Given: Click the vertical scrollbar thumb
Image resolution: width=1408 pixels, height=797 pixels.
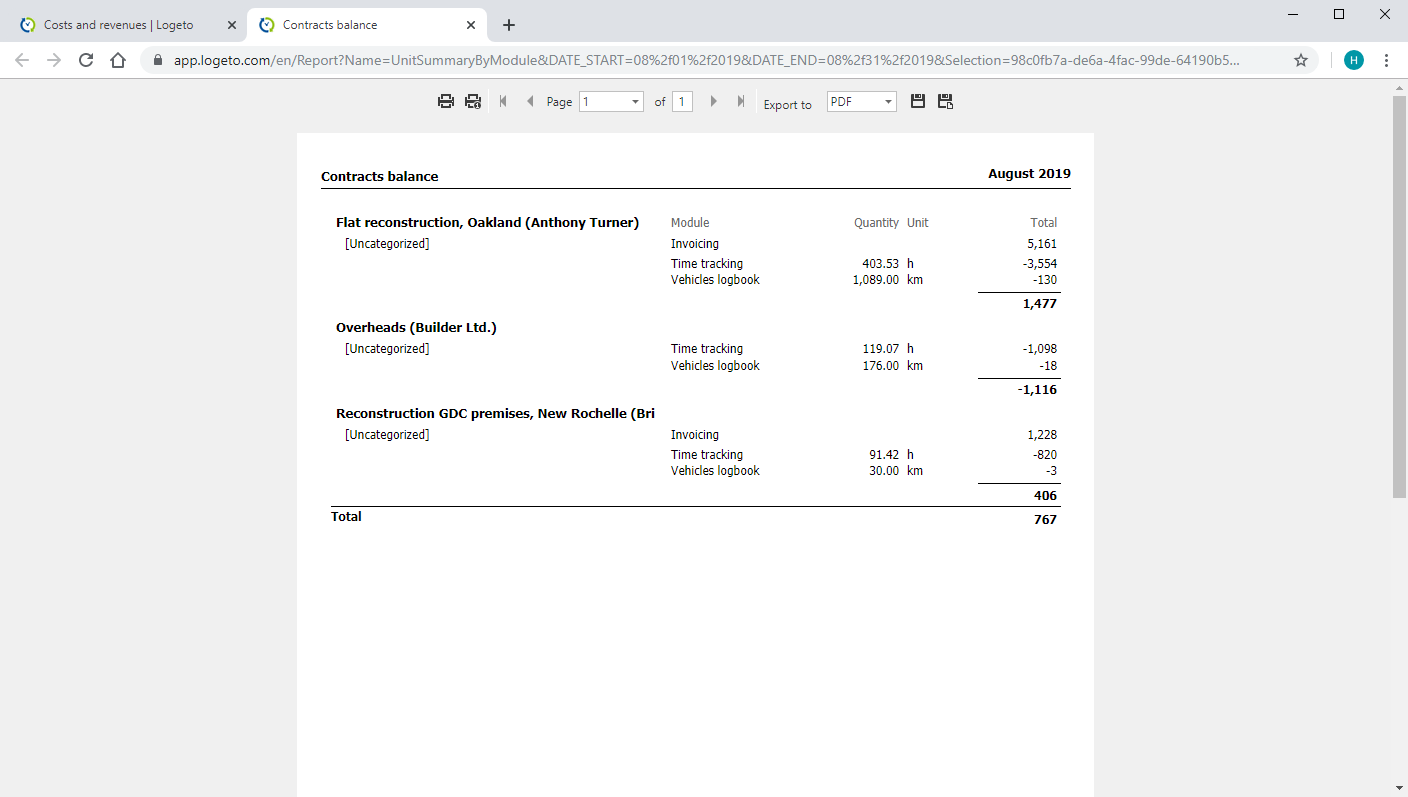Looking at the screenshot, I should [1399, 297].
